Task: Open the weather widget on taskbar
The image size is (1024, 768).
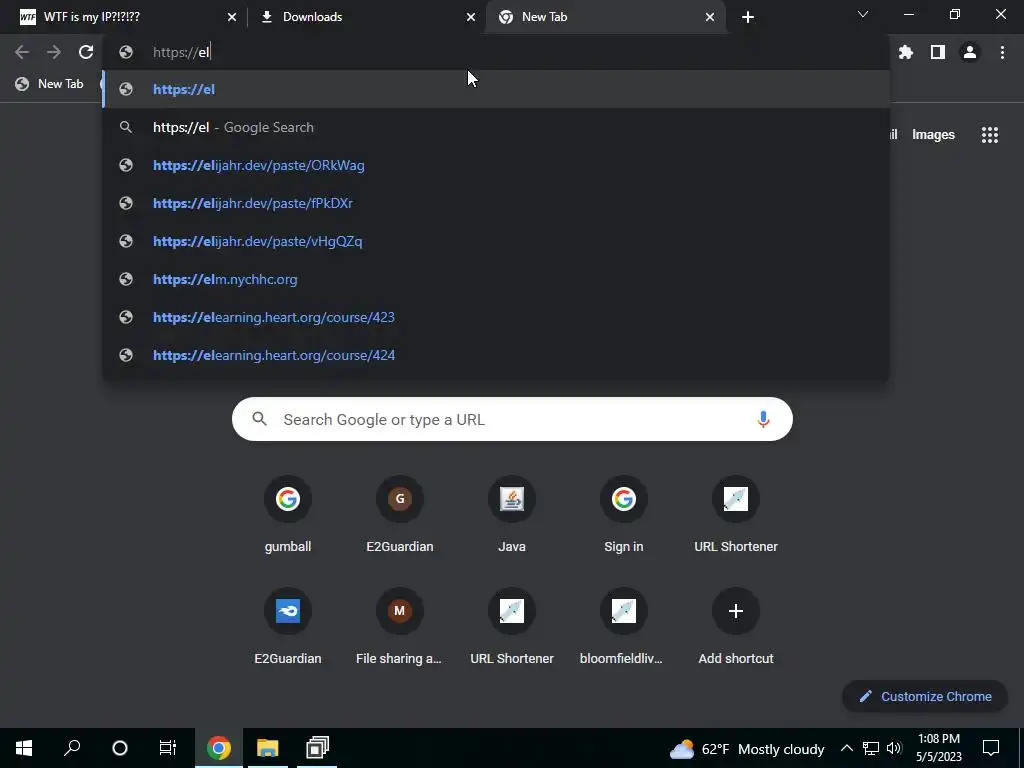Action: tap(746, 748)
